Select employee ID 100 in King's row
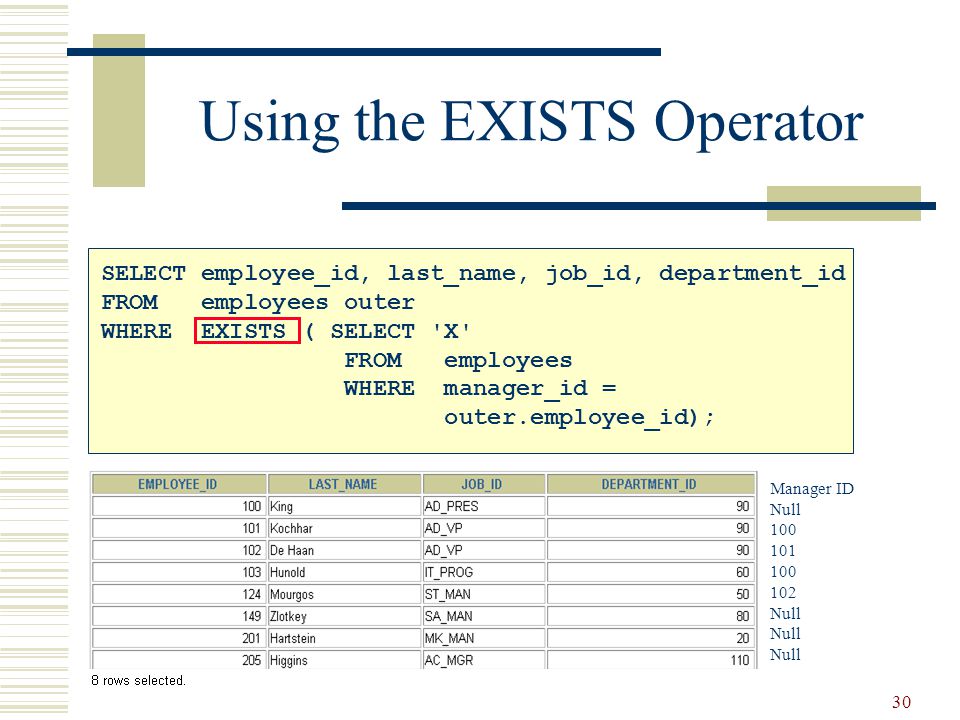This screenshot has height=720, width=960. pyautogui.click(x=178, y=506)
